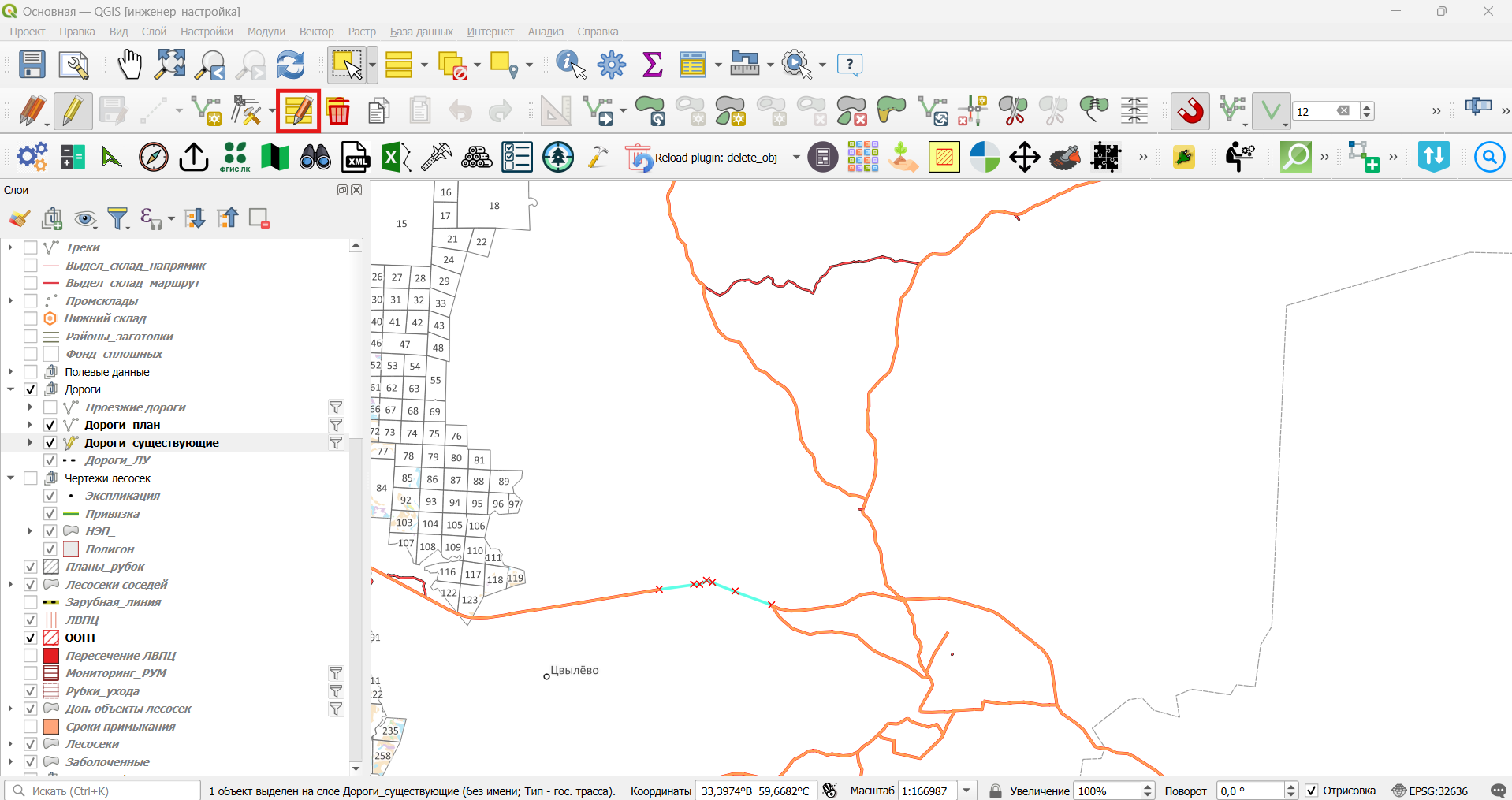Increase the Увеличение magnifier spinner

pyautogui.click(x=1148, y=787)
